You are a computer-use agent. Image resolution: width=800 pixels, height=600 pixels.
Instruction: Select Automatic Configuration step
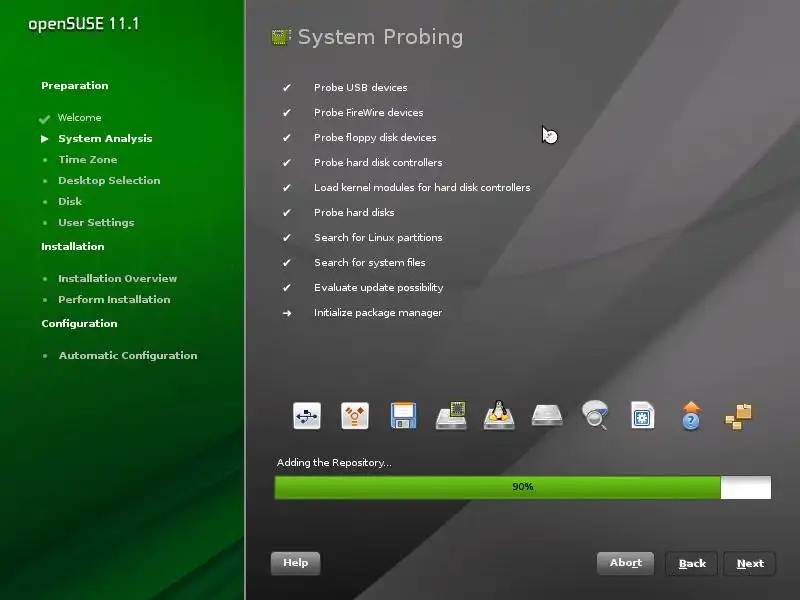[128, 356]
